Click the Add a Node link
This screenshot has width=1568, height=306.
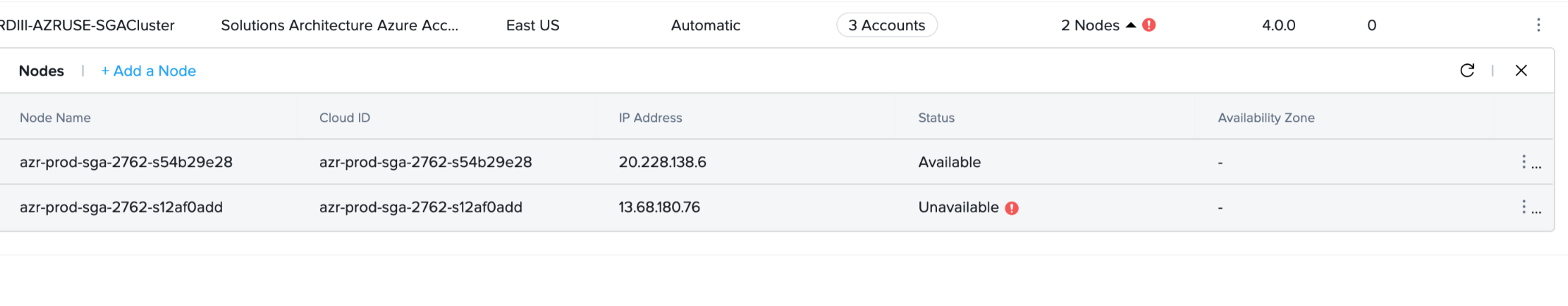[x=149, y=71]
